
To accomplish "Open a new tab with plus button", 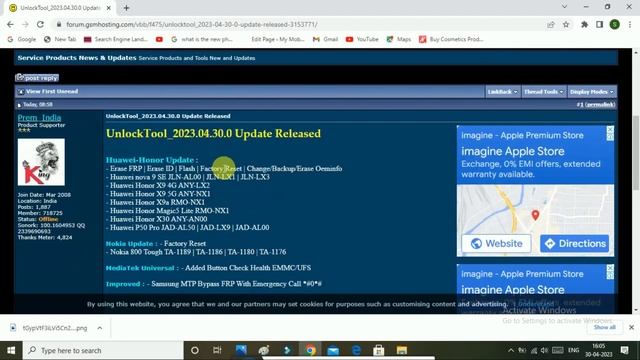I will 127,8.
